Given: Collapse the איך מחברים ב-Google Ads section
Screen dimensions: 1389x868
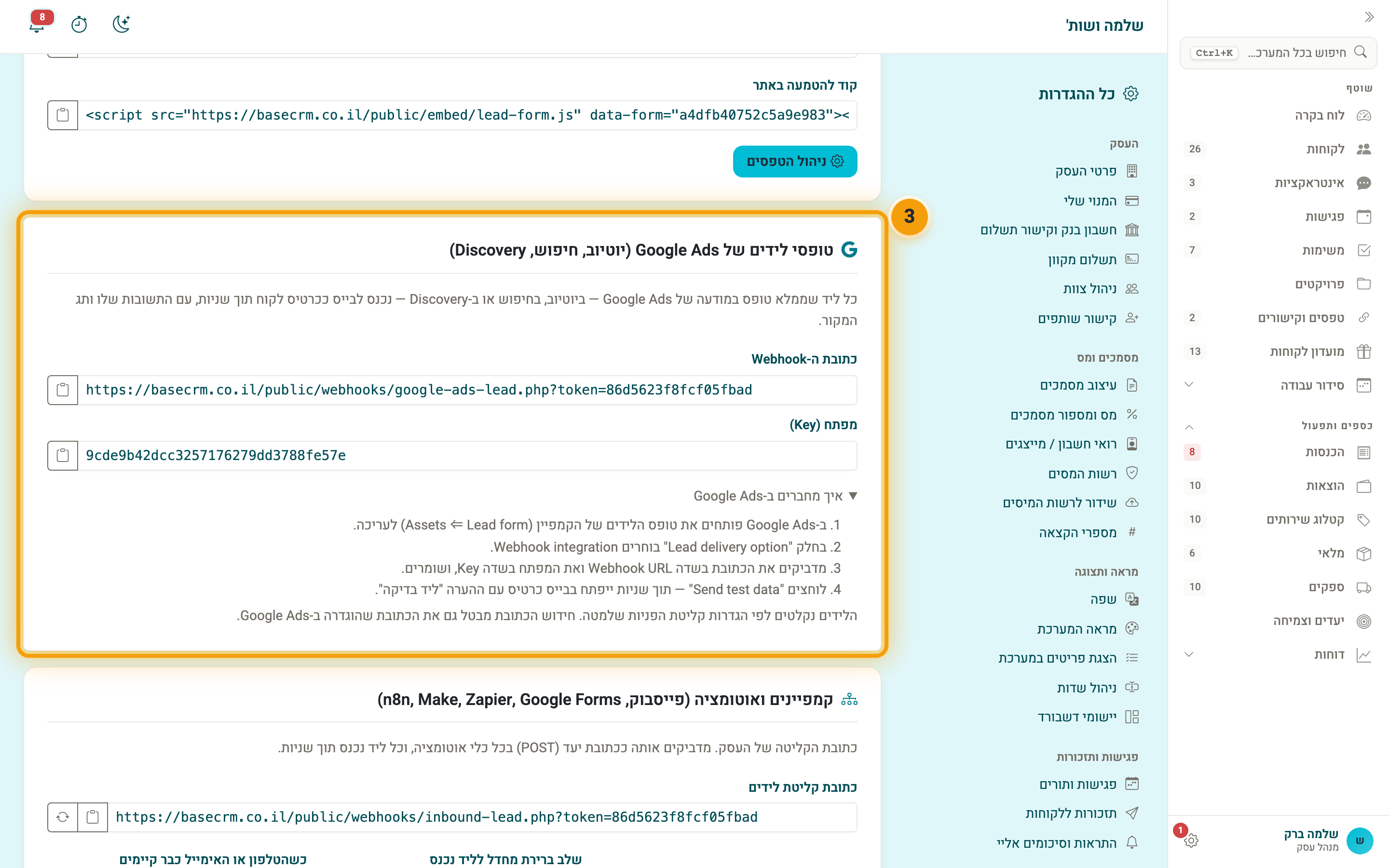Looking at the screenshot, I should pos(776,496).
